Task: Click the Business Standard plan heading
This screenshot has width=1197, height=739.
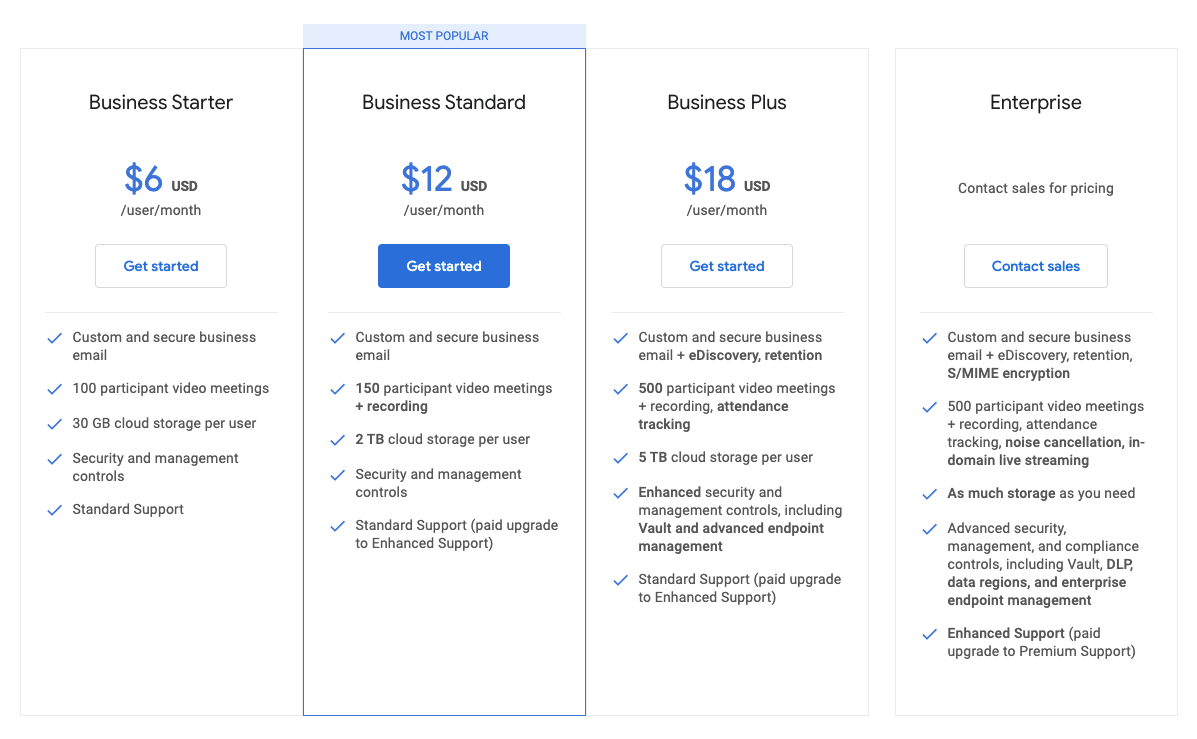Action: click(444, 102)
